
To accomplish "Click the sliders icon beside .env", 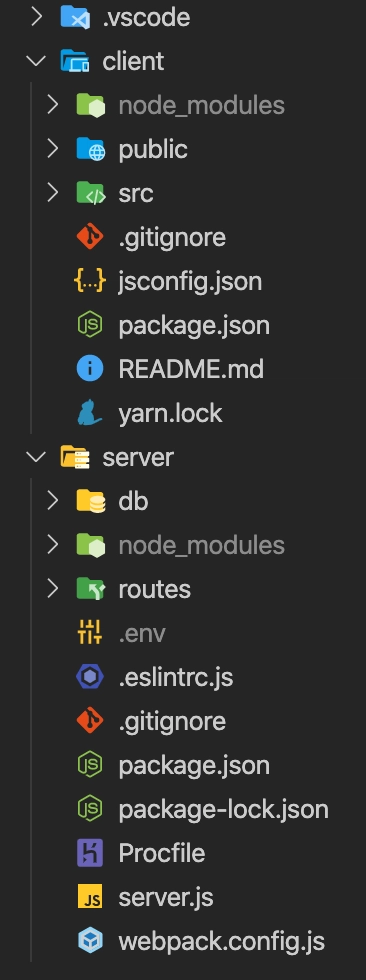I will (x=90, y=633).
